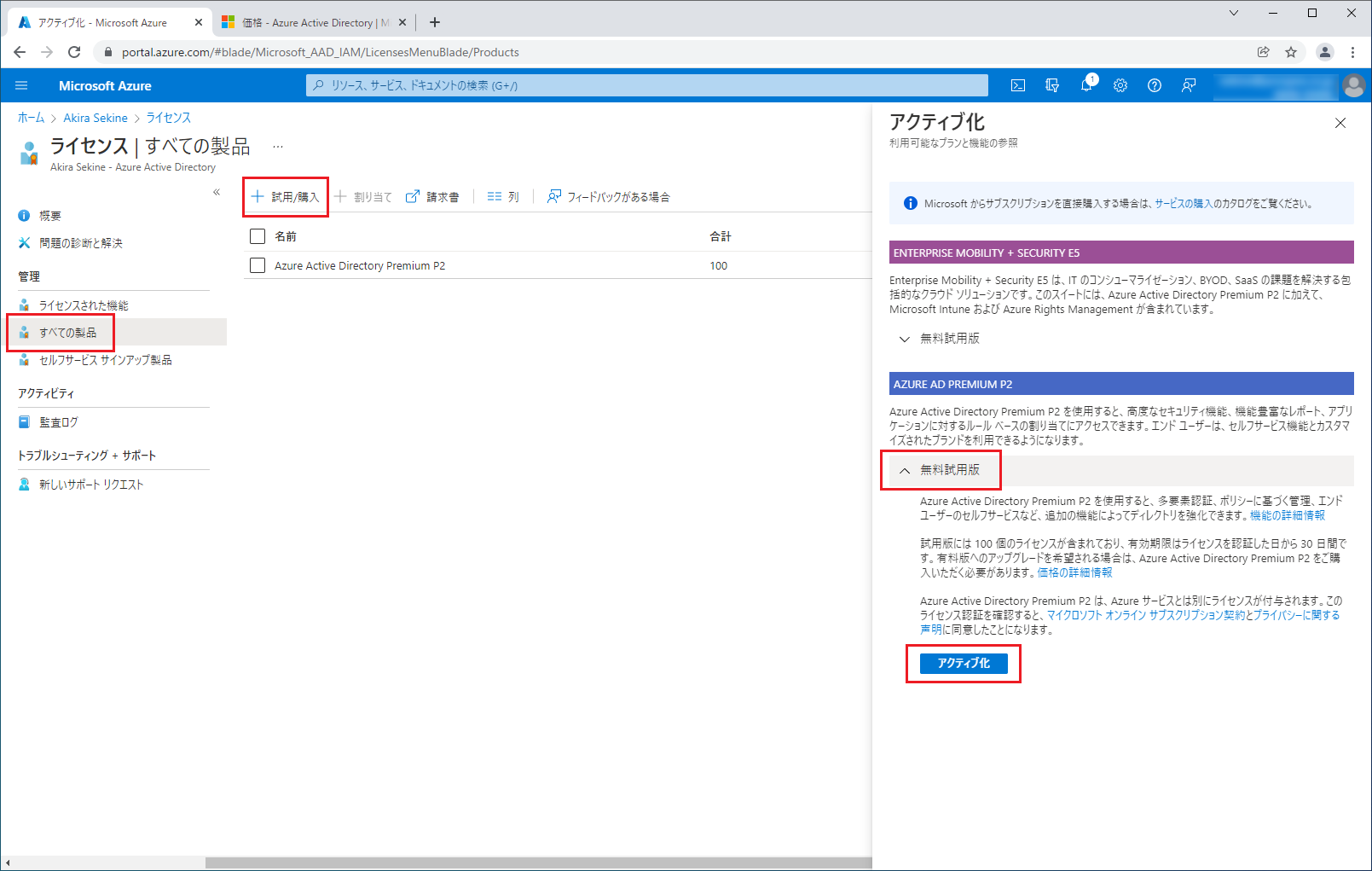The image size is (1372, 871).
Task: Open 請求書 from the toolbar
Action: pos(432,197)
